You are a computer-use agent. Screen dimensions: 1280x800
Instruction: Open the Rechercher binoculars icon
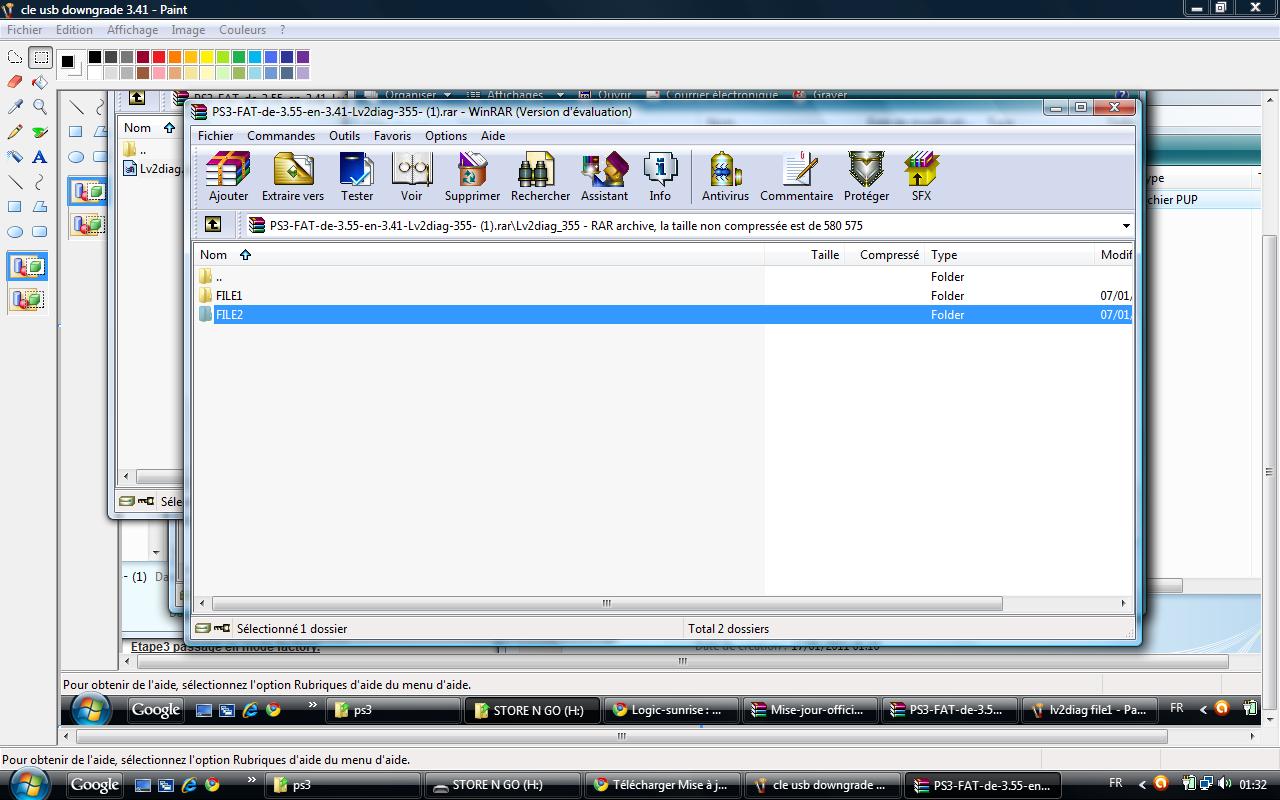click(x=540, y=177)
